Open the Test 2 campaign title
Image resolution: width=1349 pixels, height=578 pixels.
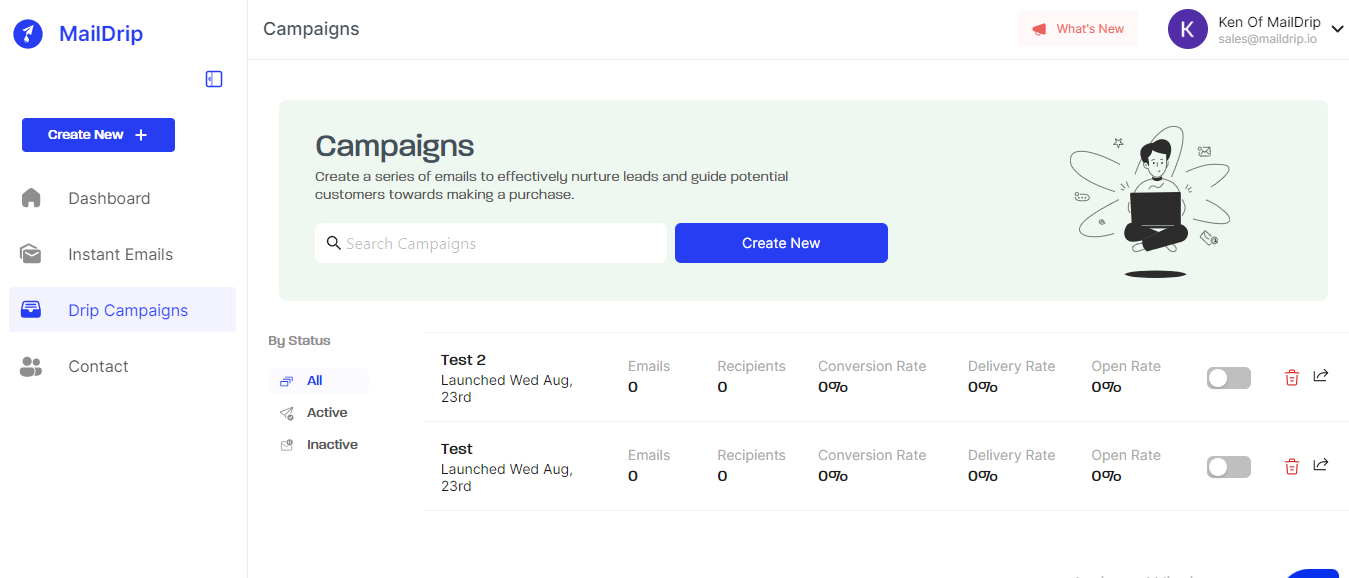(x=463, y=360)
